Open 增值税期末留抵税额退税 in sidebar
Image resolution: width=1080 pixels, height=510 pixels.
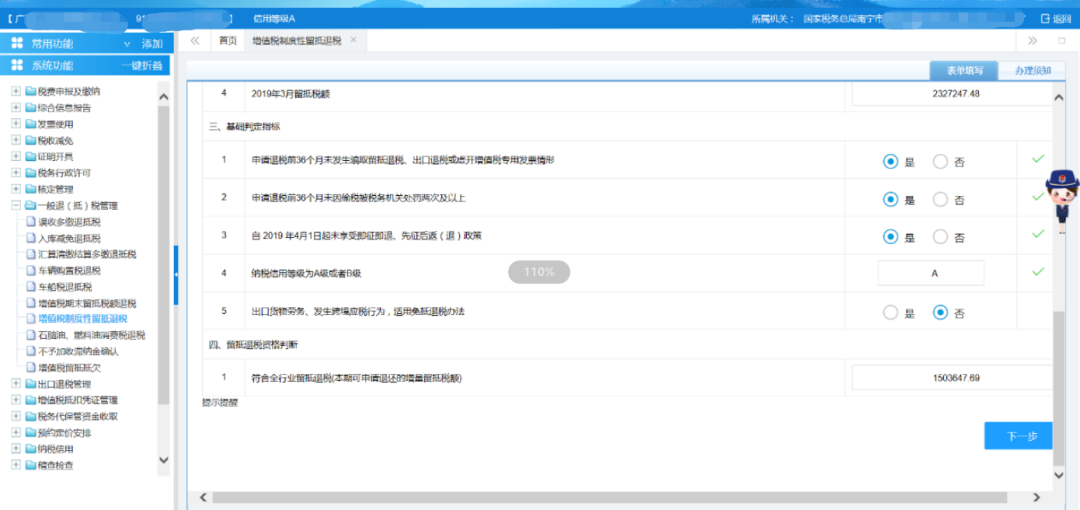point(87,303)
